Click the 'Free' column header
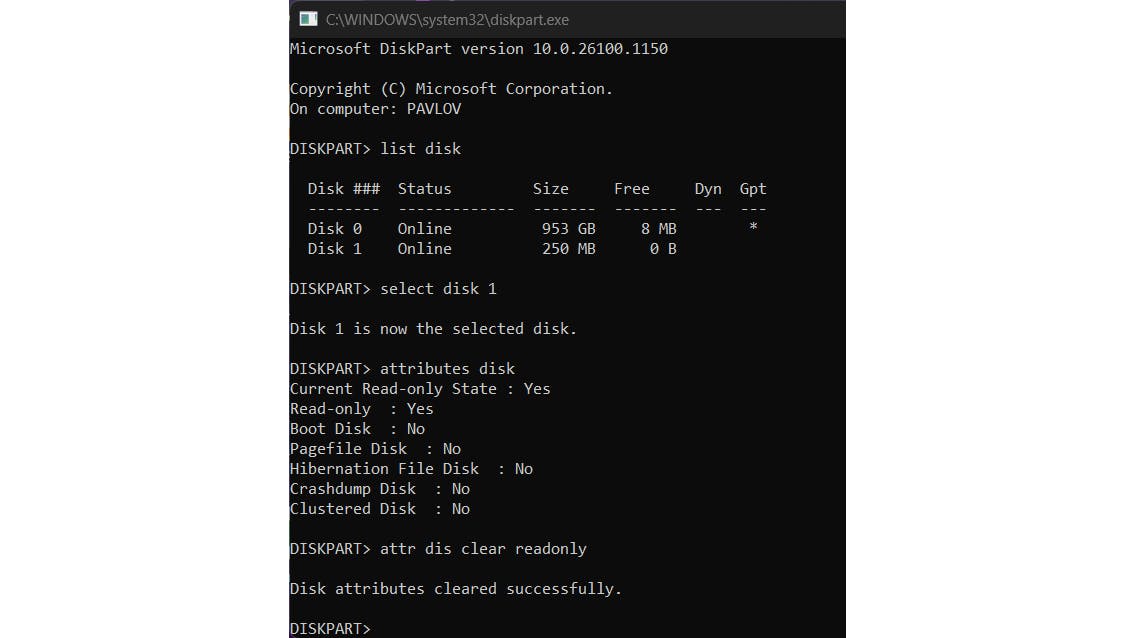The width and height of the screenshot is (1134, 638). pyautogui.click(x=631, y=189)
